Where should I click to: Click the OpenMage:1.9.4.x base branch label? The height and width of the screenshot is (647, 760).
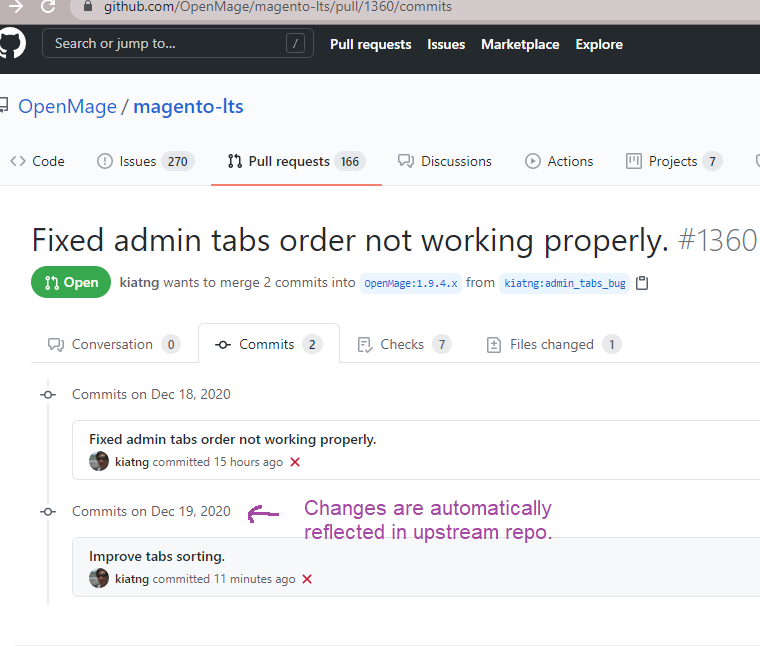pos(411,283)
